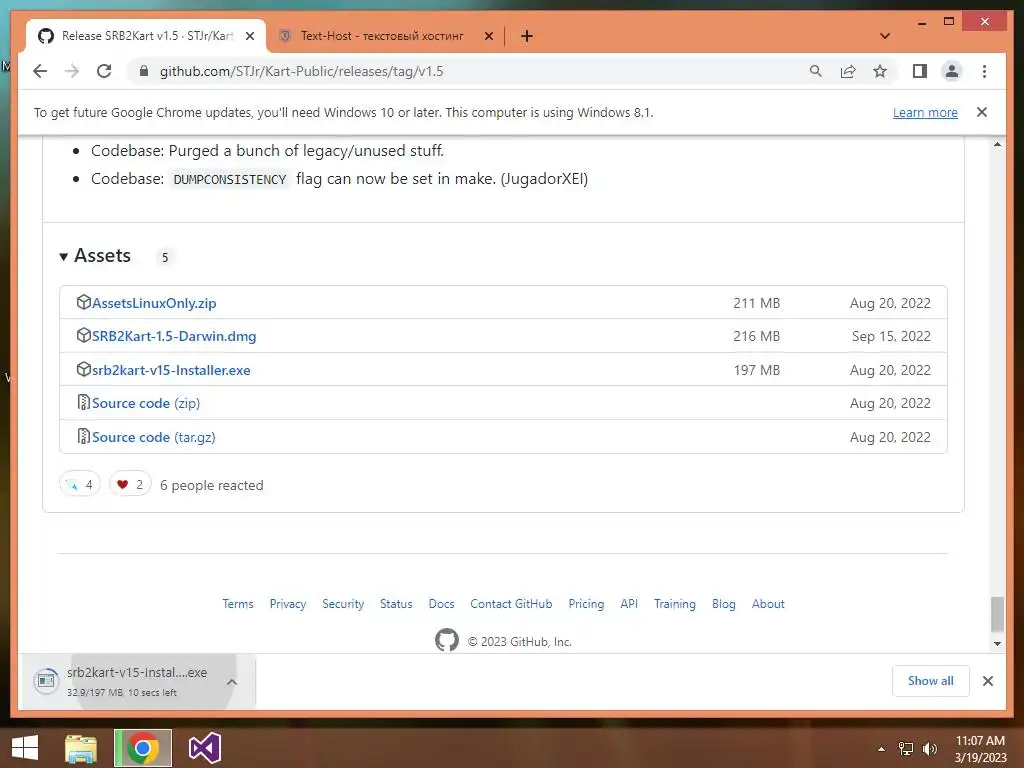
Task: Open Visual Studio from the taskbar
Action: pos(204,748)
